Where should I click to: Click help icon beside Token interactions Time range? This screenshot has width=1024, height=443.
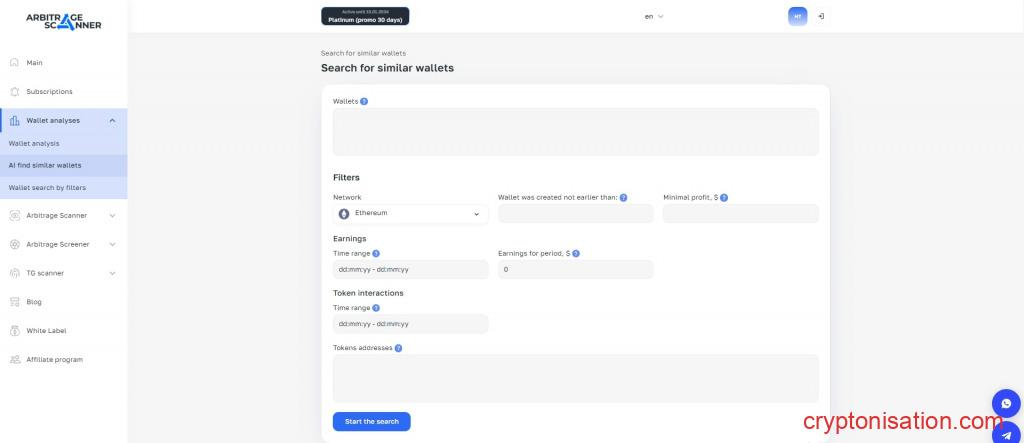pyautogui.click(x=376, y=308)
